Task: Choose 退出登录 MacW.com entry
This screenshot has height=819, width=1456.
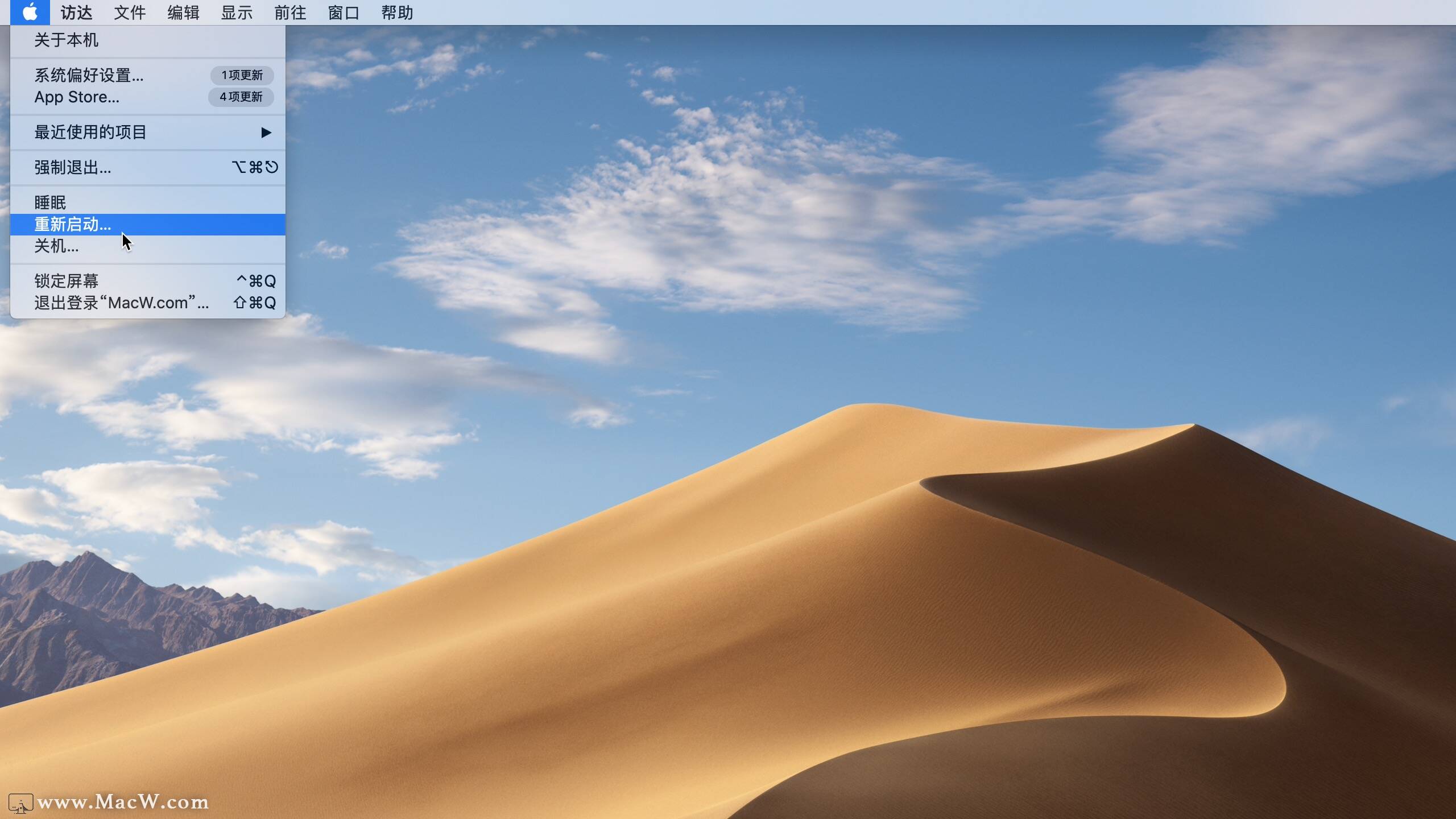Action: [121, 303]
